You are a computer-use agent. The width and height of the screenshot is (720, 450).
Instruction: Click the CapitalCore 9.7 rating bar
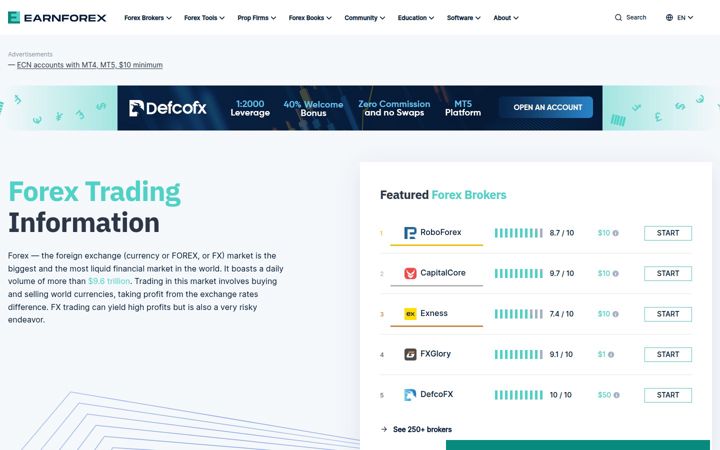[x=518, y=273]
